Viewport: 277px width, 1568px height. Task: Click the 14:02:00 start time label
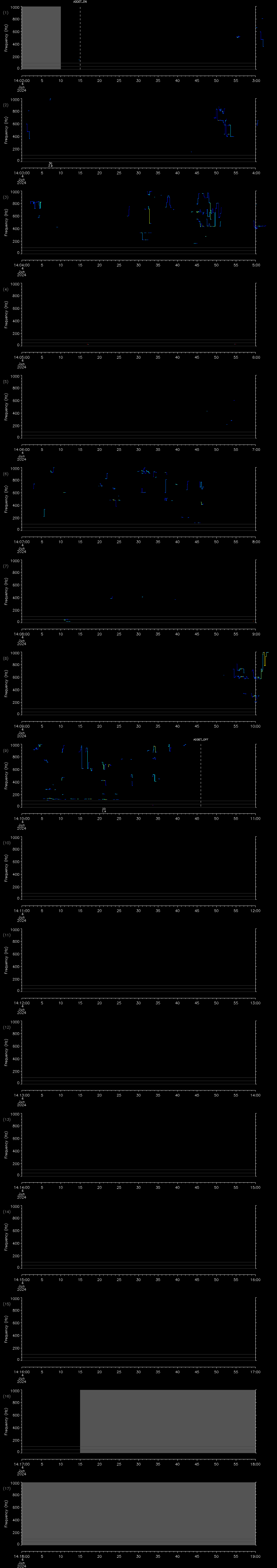pyautogui.click(x=21, y=80)
